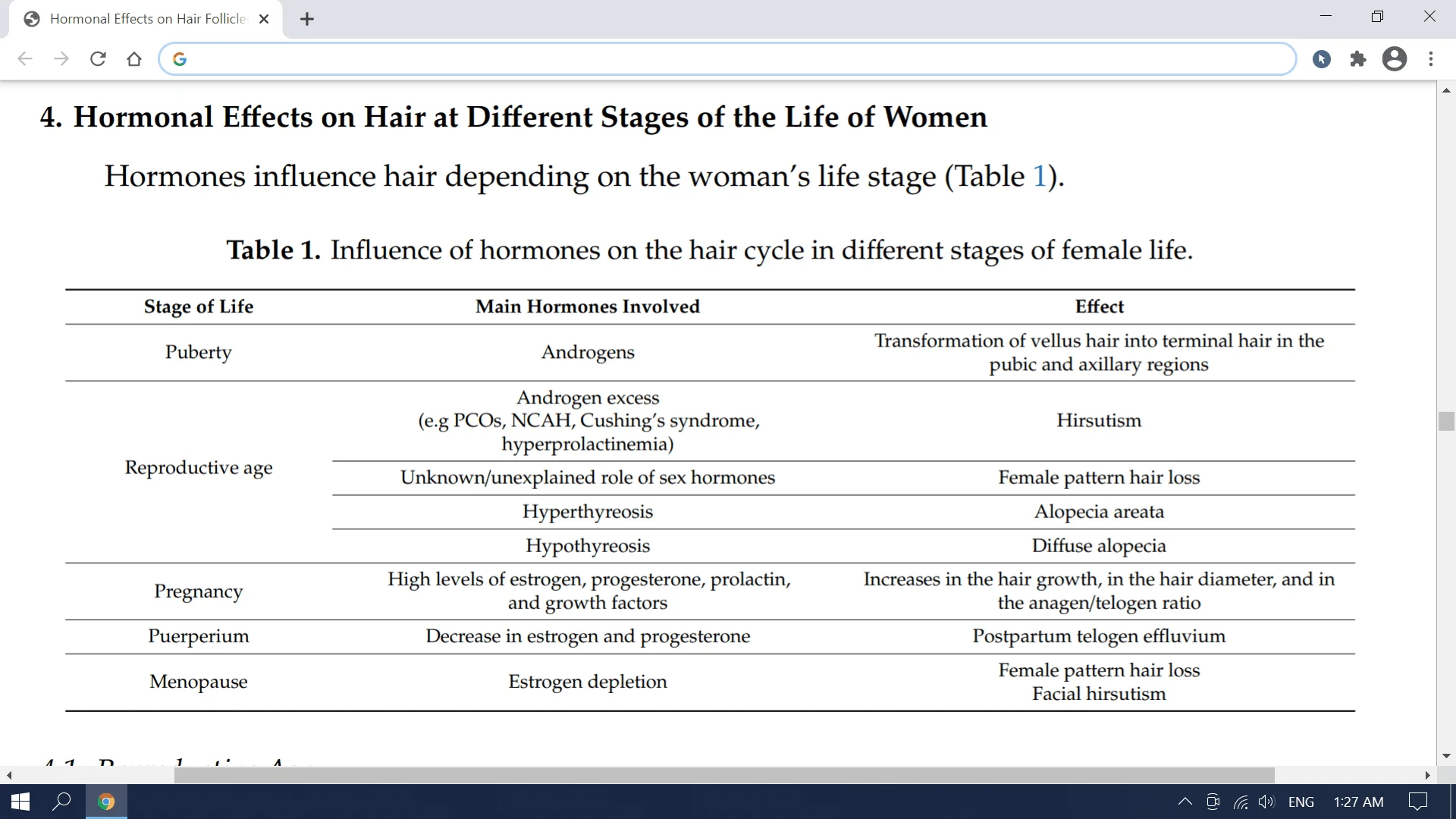Click the 'Reproductive age' table cell

pyautogui.click(x=199, y=468)
